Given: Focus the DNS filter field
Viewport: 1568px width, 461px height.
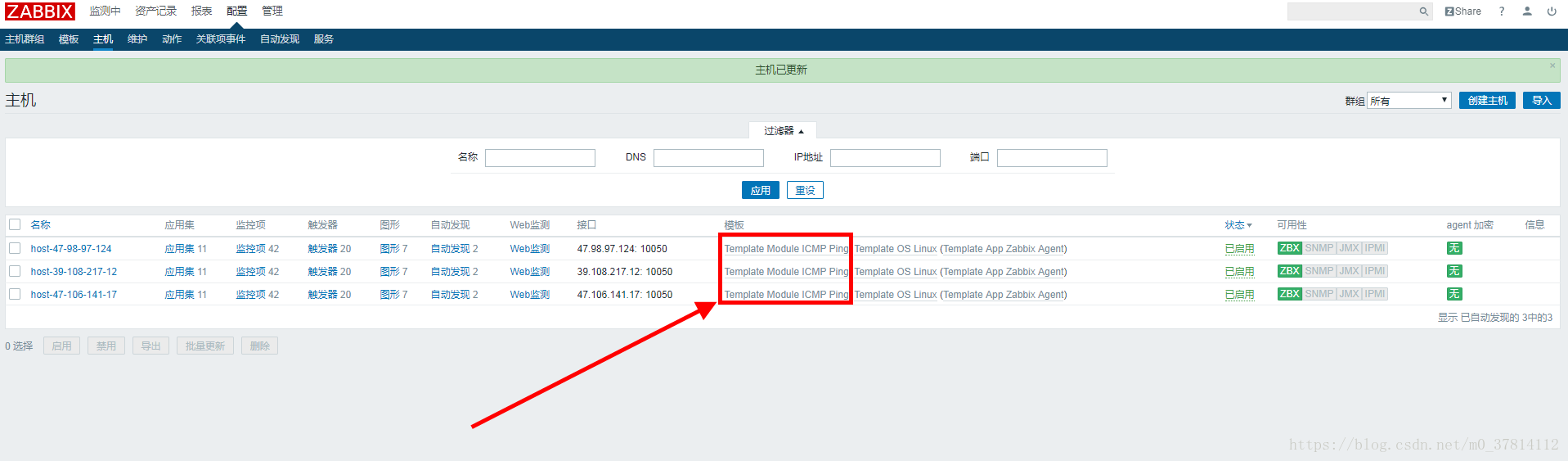Looking at the screenshot, I should pyautogui.click(x=708, y=157).
